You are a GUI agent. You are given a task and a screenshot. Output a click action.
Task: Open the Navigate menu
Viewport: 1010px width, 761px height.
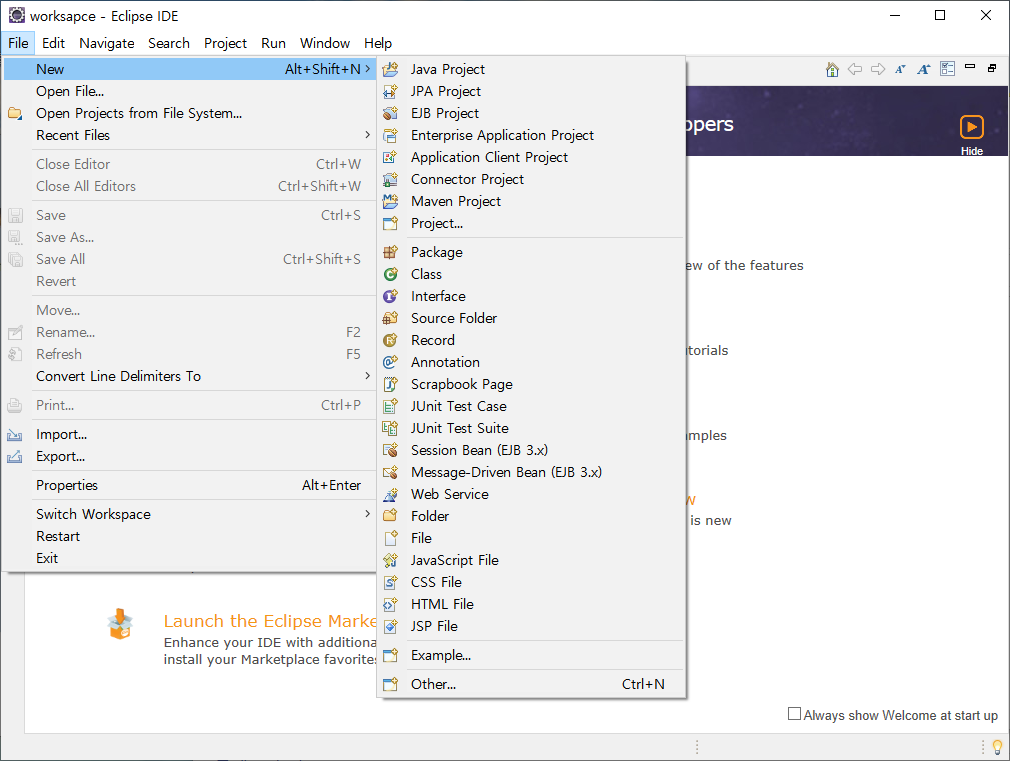[x=107, y=43]
